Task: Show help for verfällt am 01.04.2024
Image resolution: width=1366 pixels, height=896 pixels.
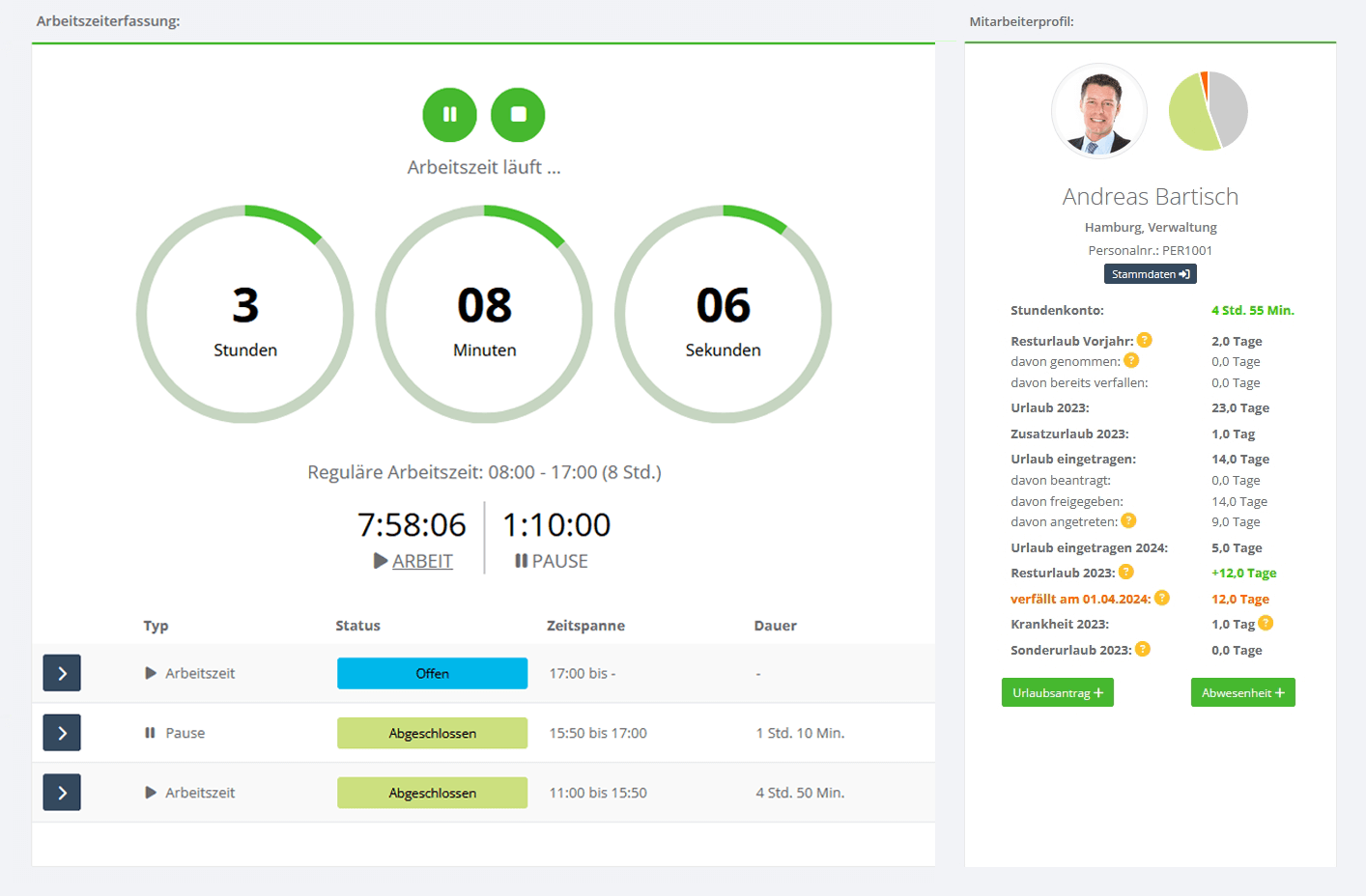Action: click(x=1162, y=598)
